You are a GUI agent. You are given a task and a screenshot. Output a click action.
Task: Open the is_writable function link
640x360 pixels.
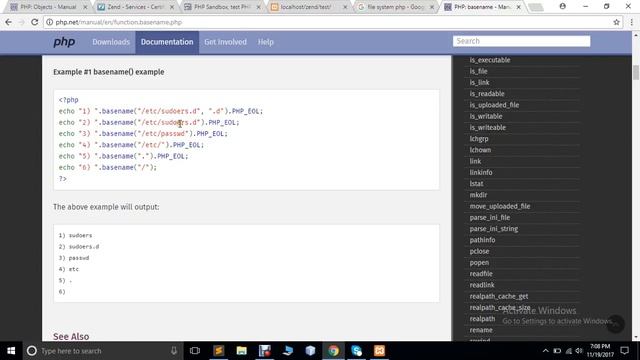coord(486,116)
